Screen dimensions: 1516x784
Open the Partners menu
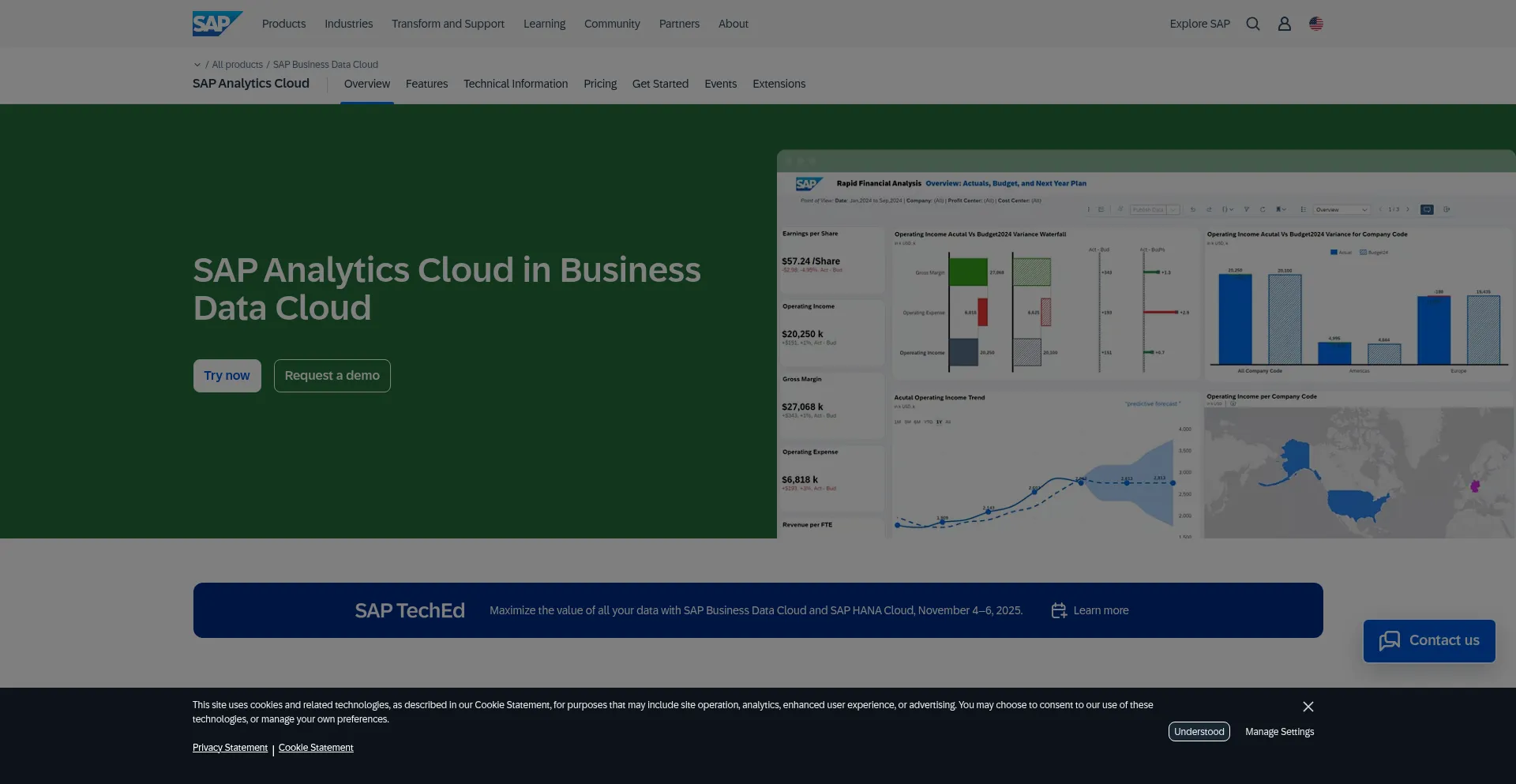coord(679,24)
